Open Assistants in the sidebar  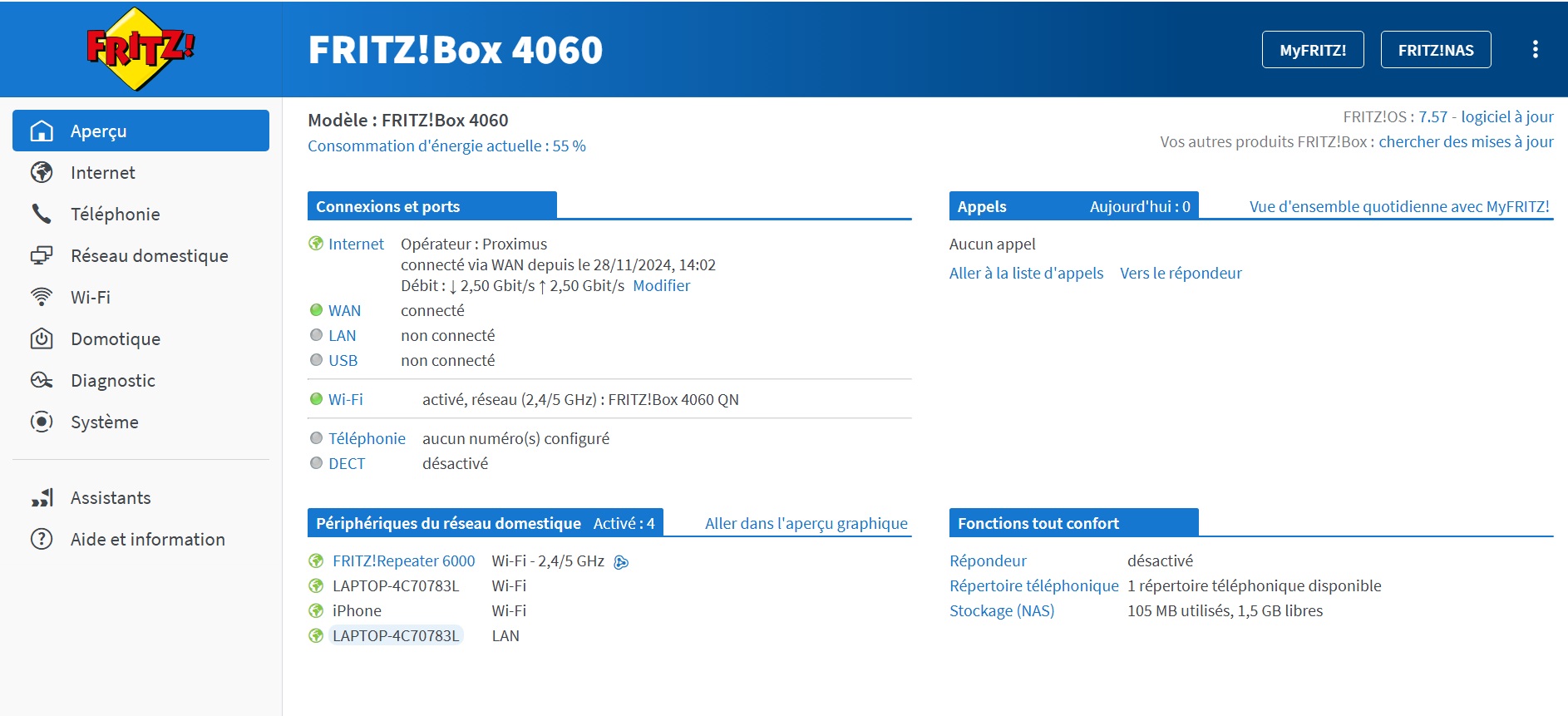tap(141, 497)
